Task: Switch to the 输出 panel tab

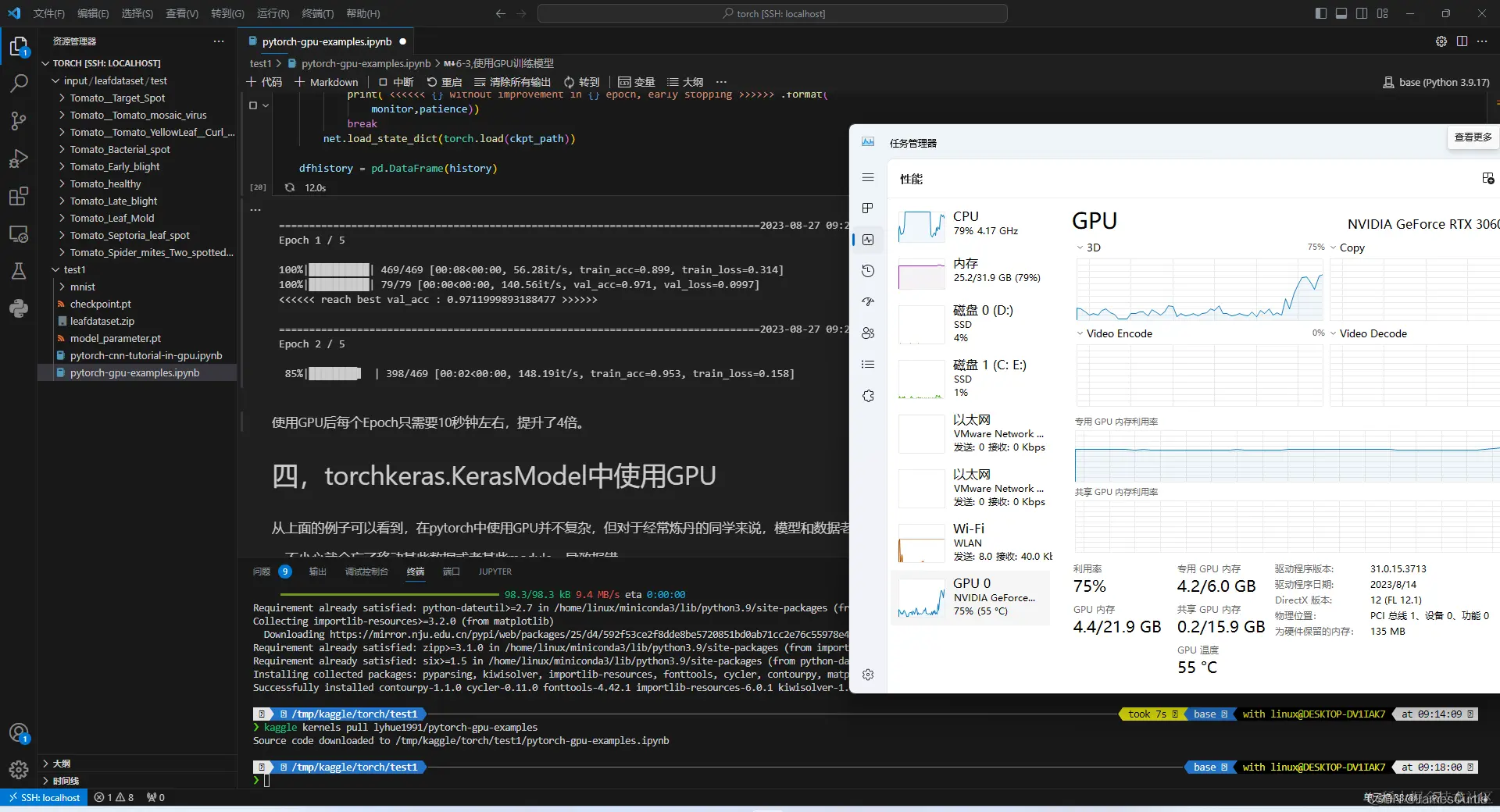Action: tap(317, 572)
